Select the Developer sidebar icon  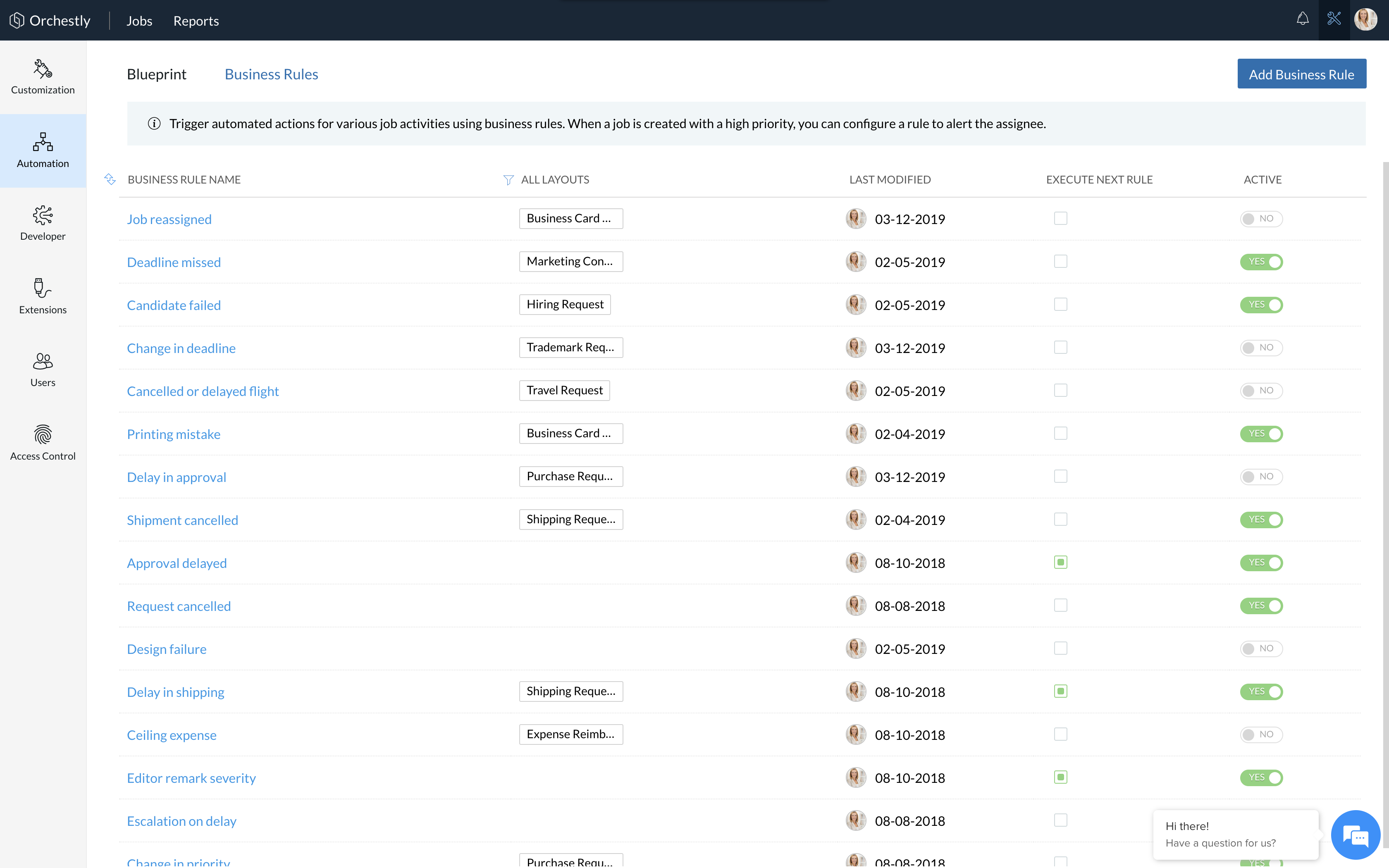(x=43, y=223)
